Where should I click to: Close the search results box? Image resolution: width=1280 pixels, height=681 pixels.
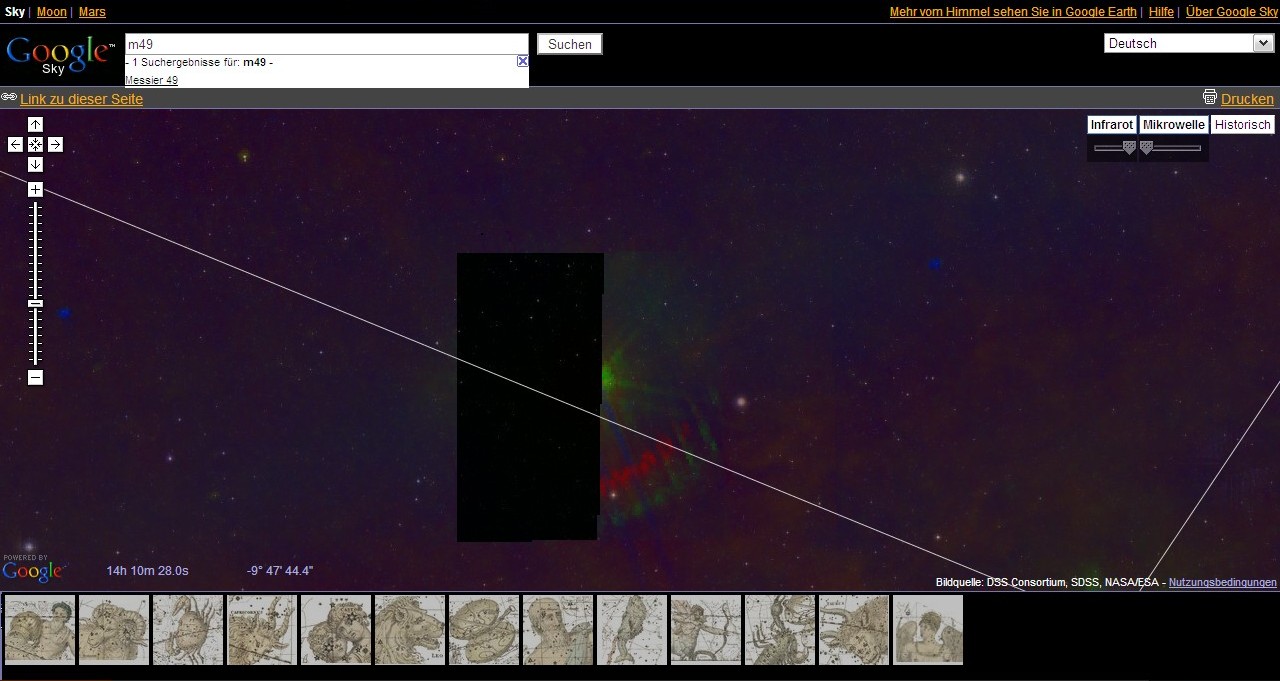tap(522, 61)
